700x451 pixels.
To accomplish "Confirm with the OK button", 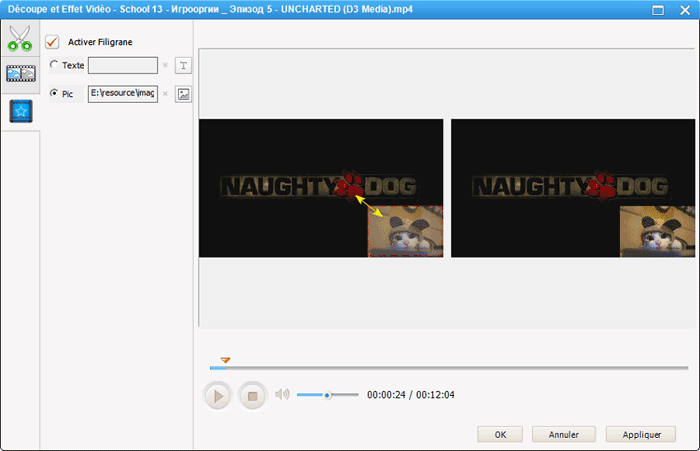I will 500,434.
